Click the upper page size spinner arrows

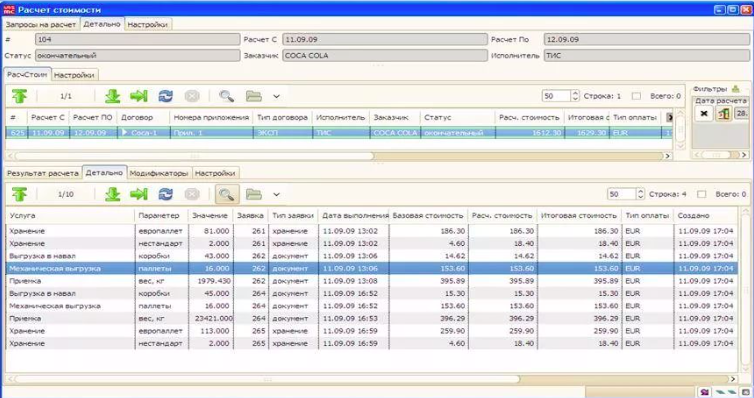575,96
